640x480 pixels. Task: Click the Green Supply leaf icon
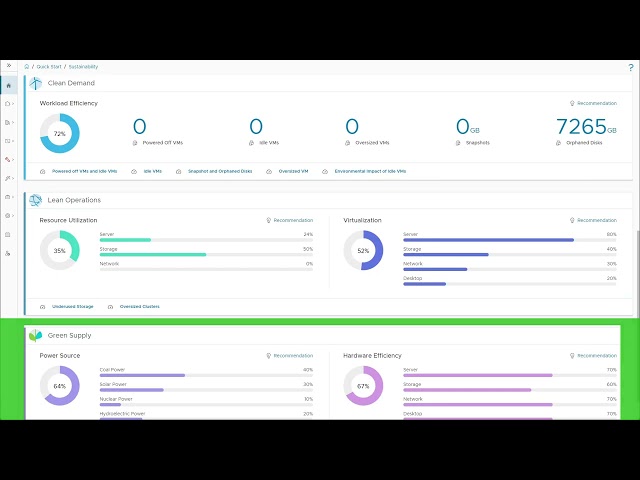pos(36,336)
